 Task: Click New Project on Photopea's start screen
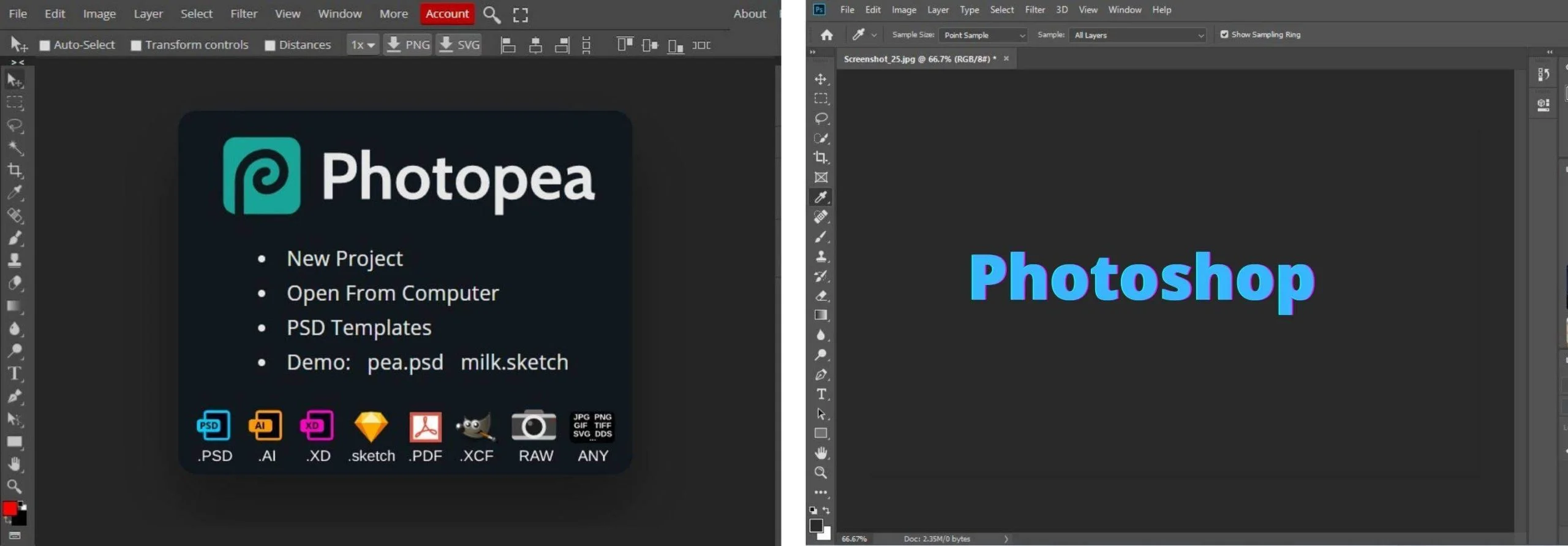(x=345, y=259)
